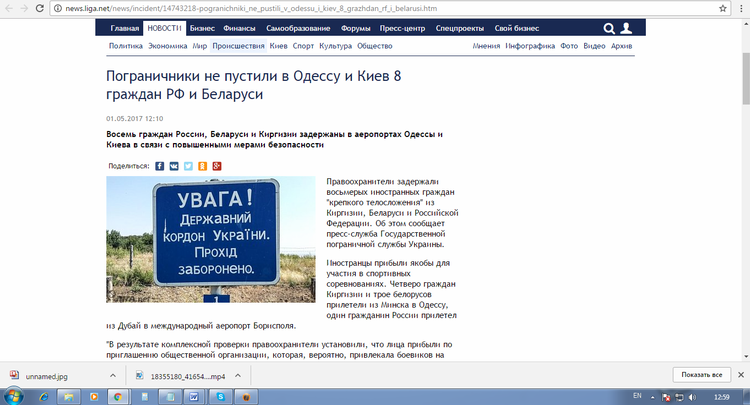Click the browser back arrow

(x=11, y=9)
